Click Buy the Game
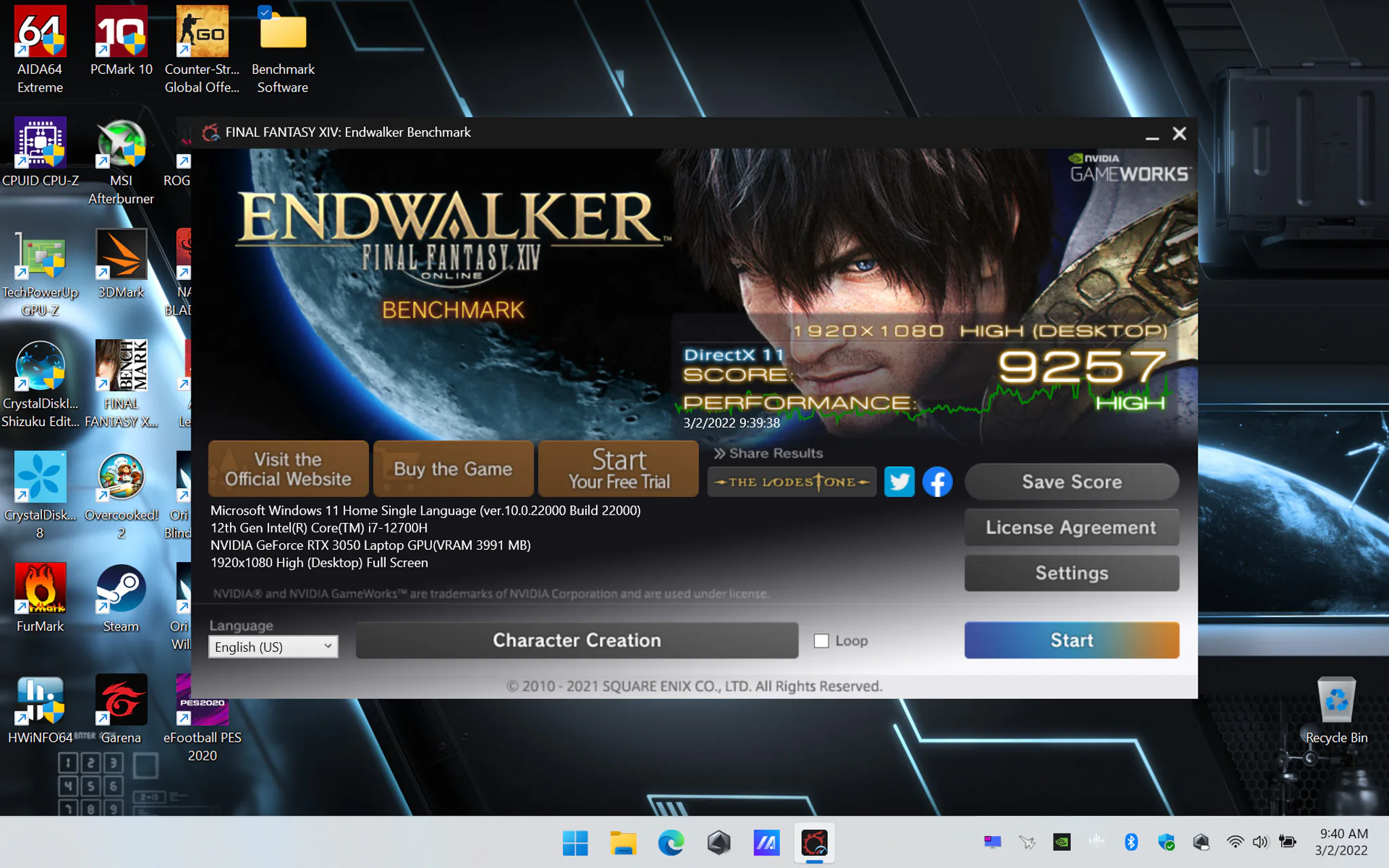 coord(453,469)
